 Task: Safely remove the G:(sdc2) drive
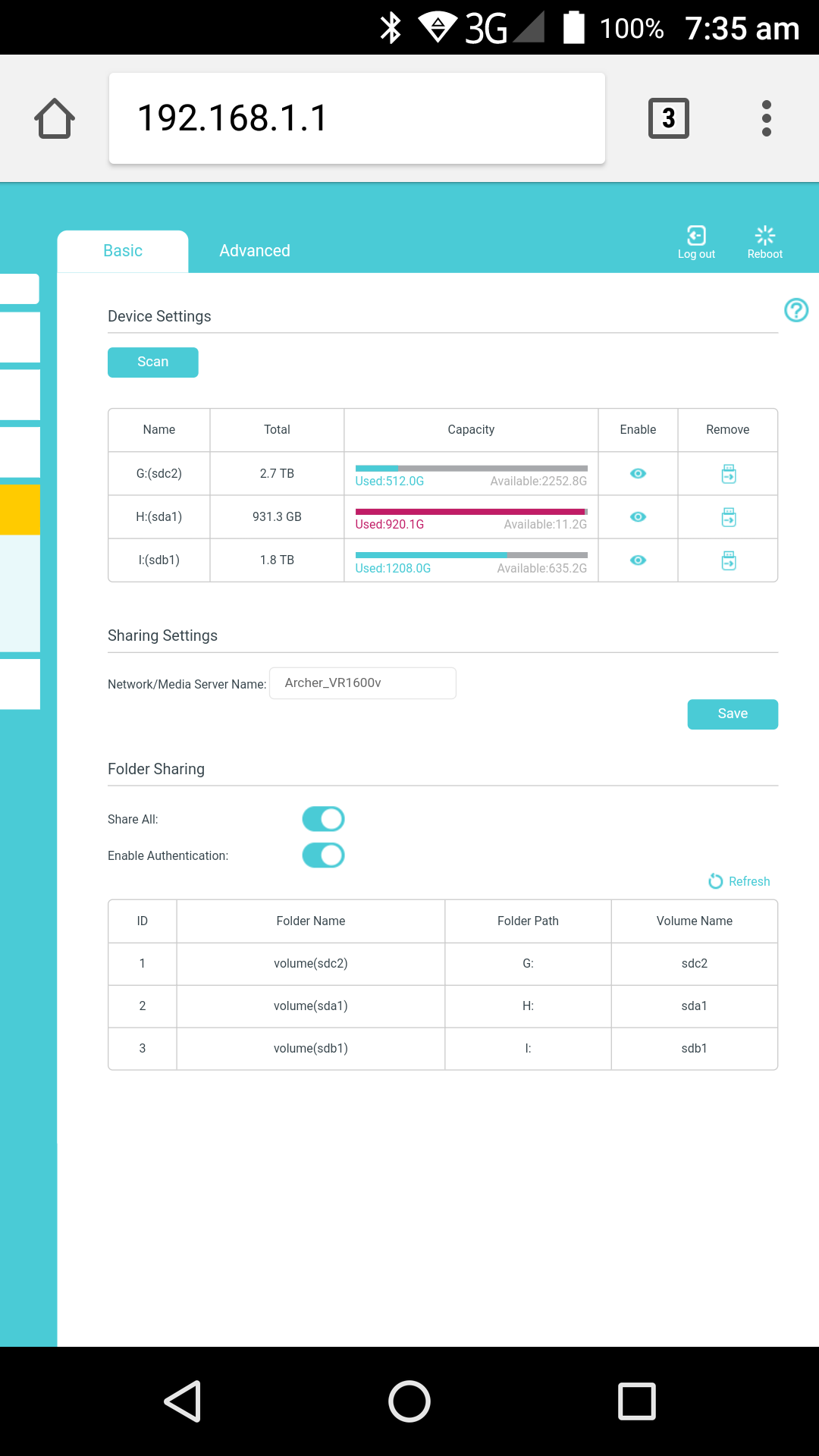[x=728, y=474]
